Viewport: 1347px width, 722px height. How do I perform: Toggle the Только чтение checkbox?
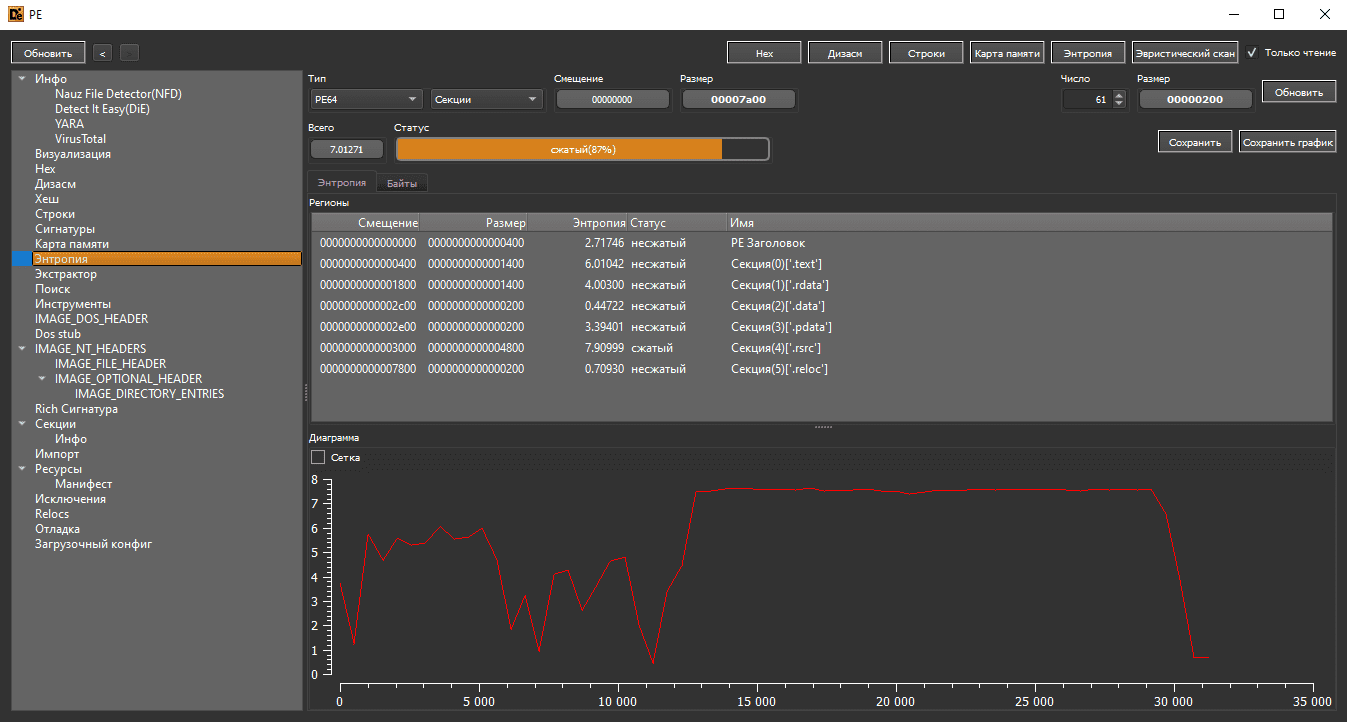[x=1252, y=53]
